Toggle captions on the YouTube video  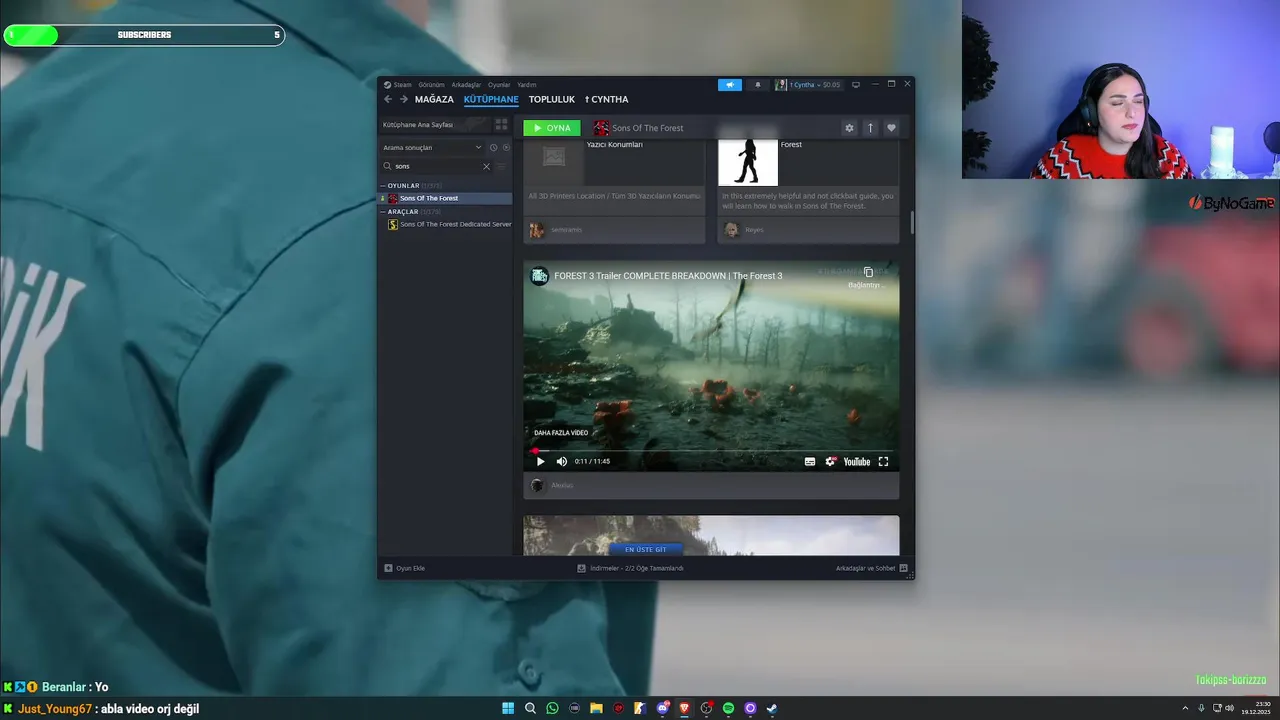pyautogui.click(x=810, y=462)
